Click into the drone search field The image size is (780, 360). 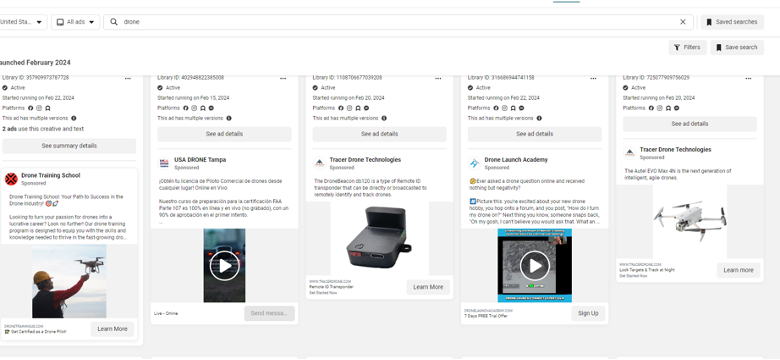398,22
